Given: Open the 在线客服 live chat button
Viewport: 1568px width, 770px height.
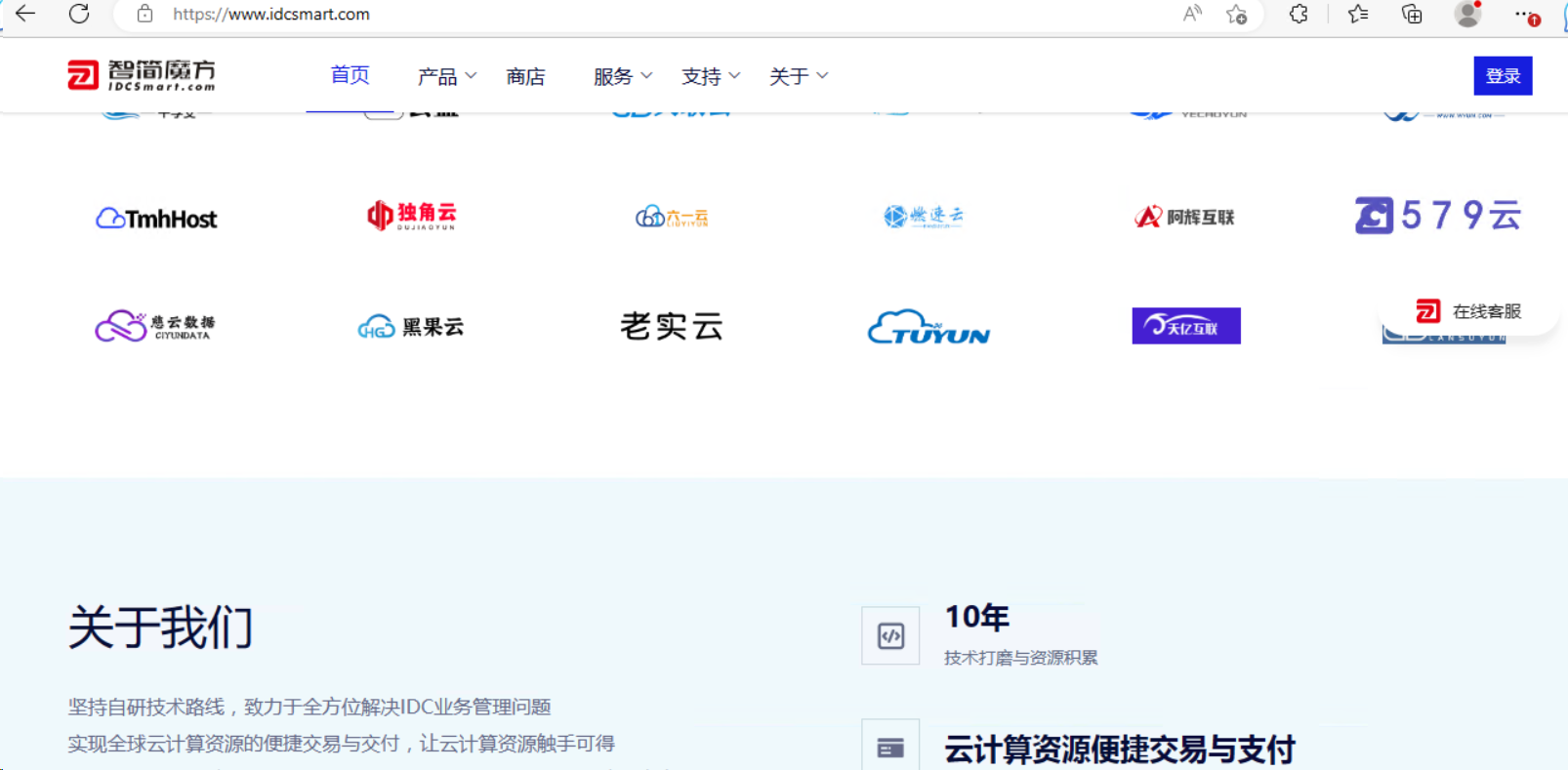Looking at the screenshot, I should coord(1469,311).
